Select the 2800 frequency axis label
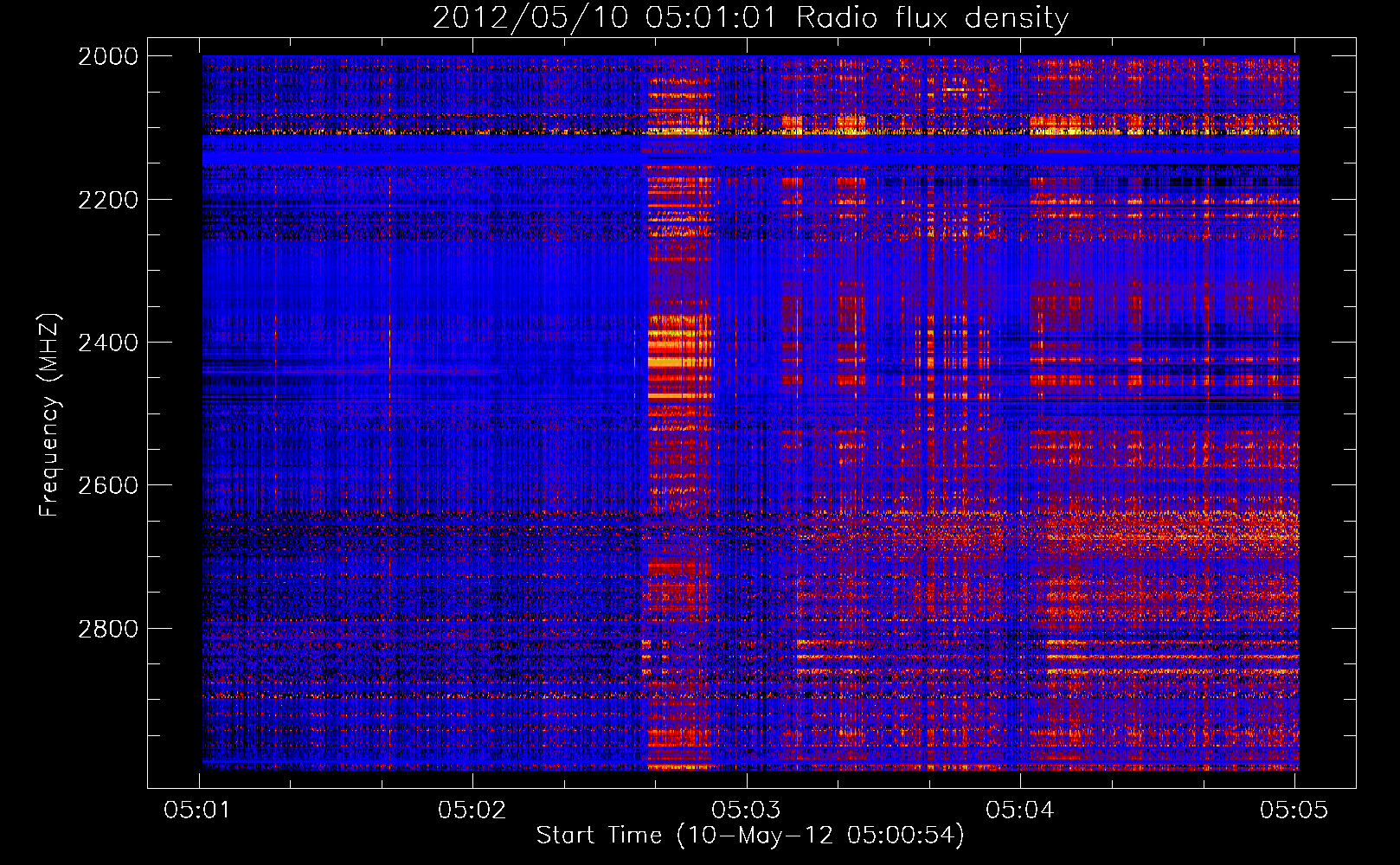The image size is (1400, 865). tap(108, 629)
